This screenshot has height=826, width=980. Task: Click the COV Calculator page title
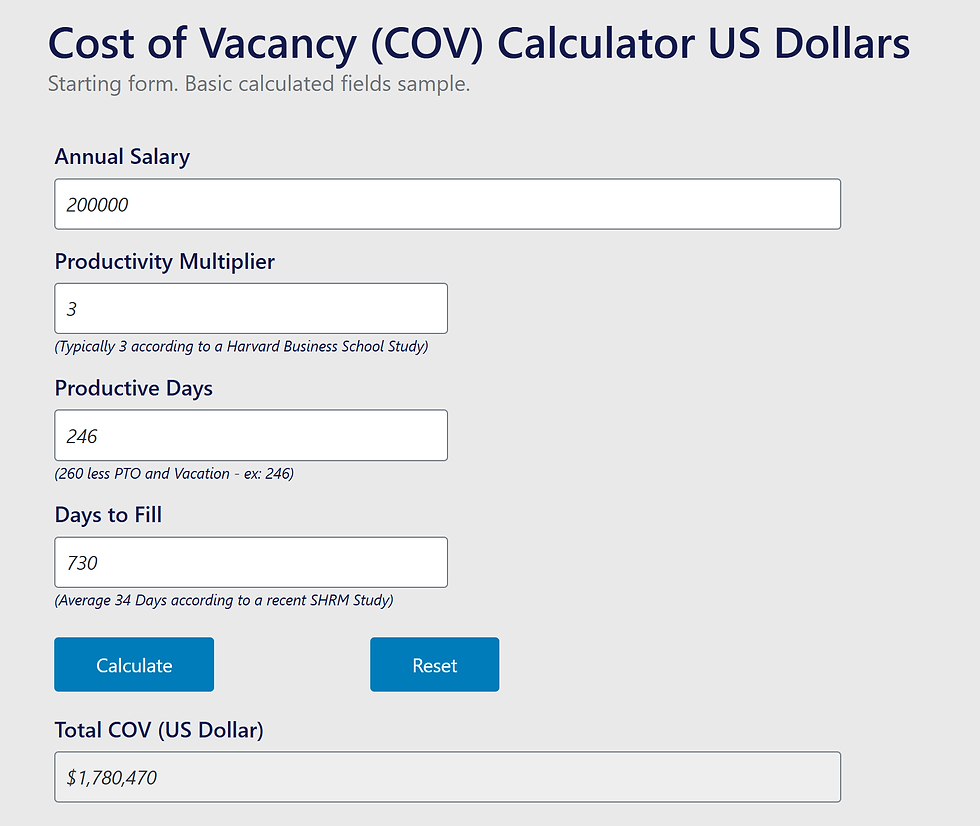coord(478,43)
